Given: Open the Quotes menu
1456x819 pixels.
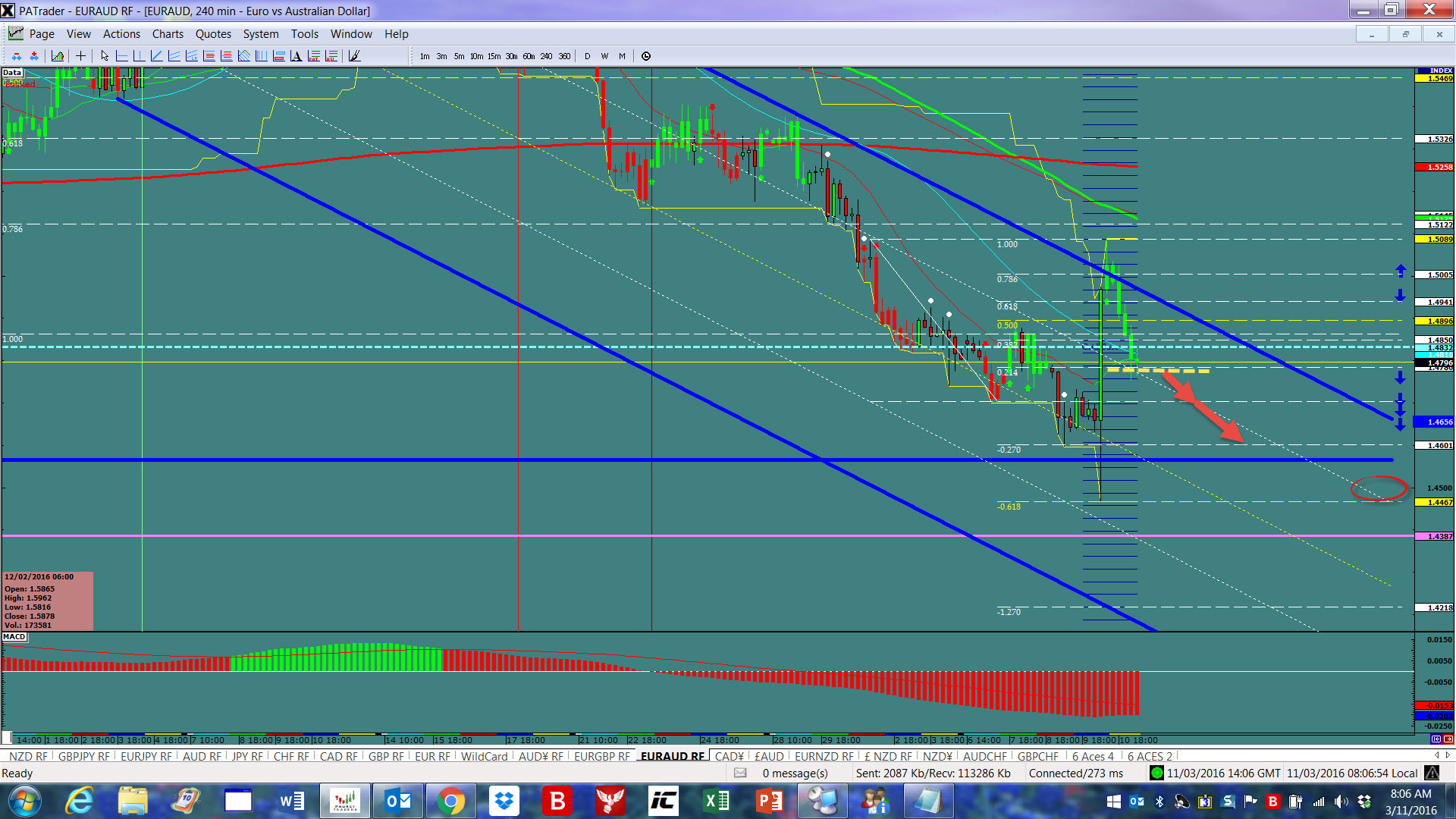Looking at the screenshot, I should [213, 33].
